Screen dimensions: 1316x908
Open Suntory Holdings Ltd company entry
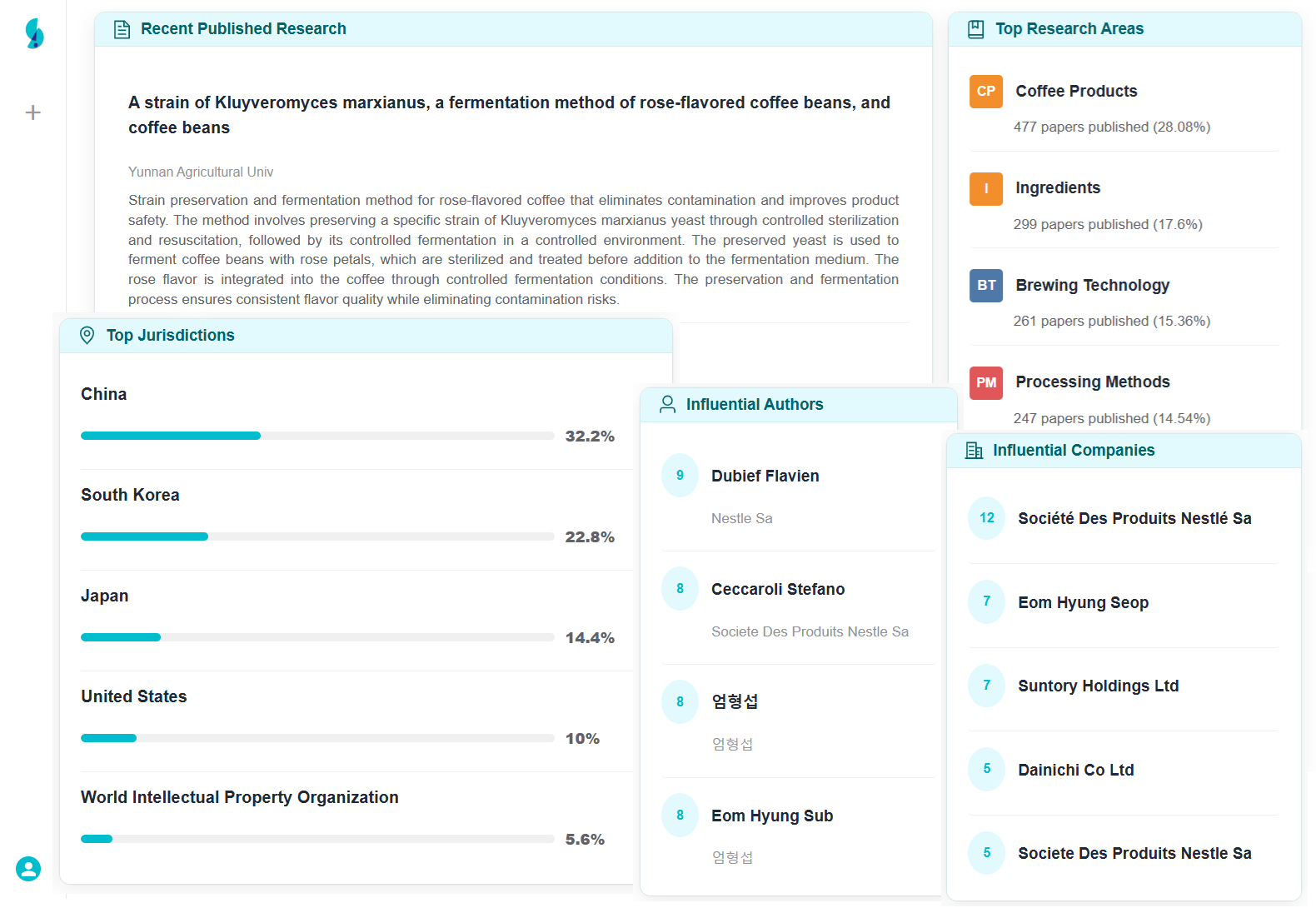1098,686
